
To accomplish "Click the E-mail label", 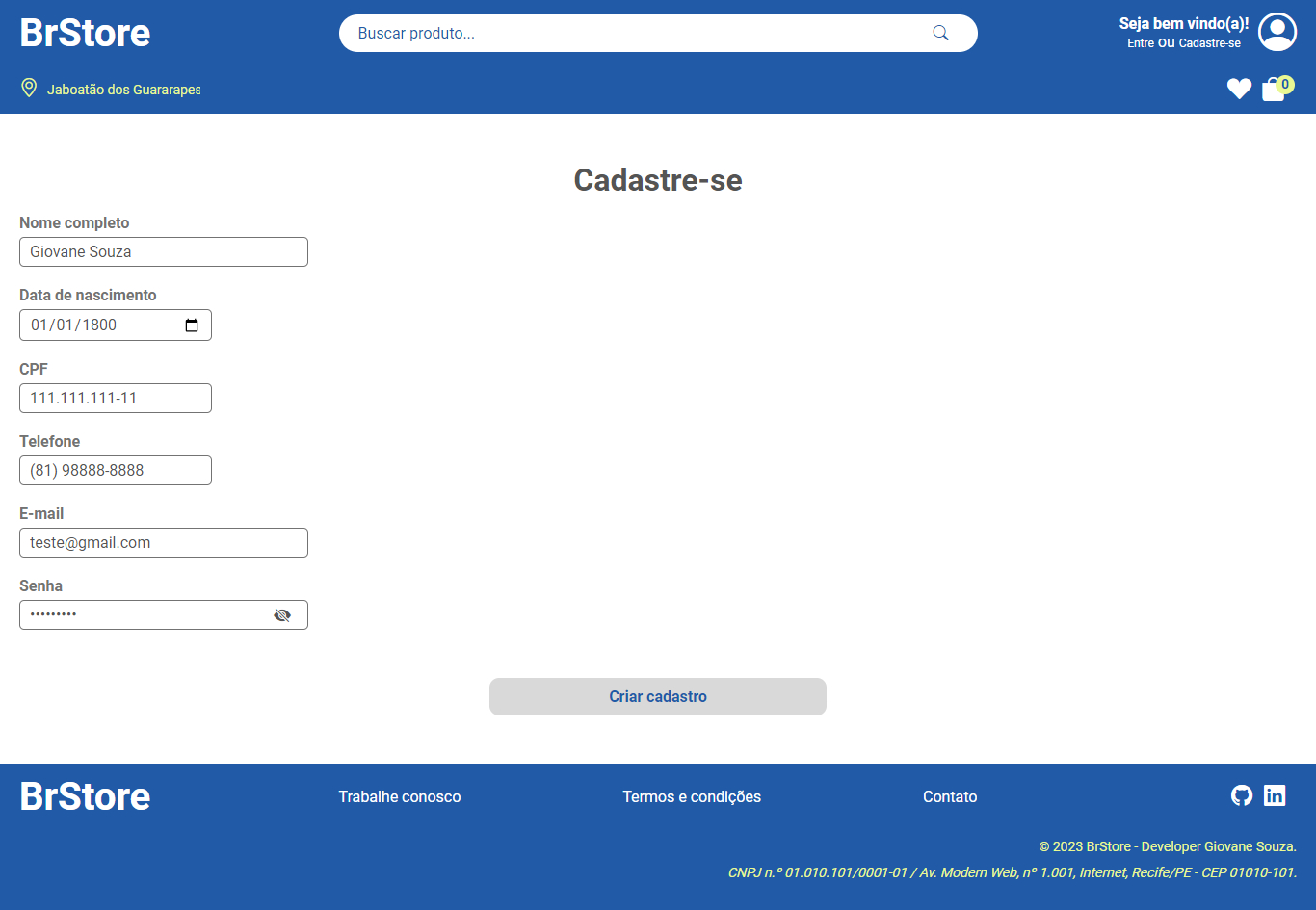I will [41, 513].
